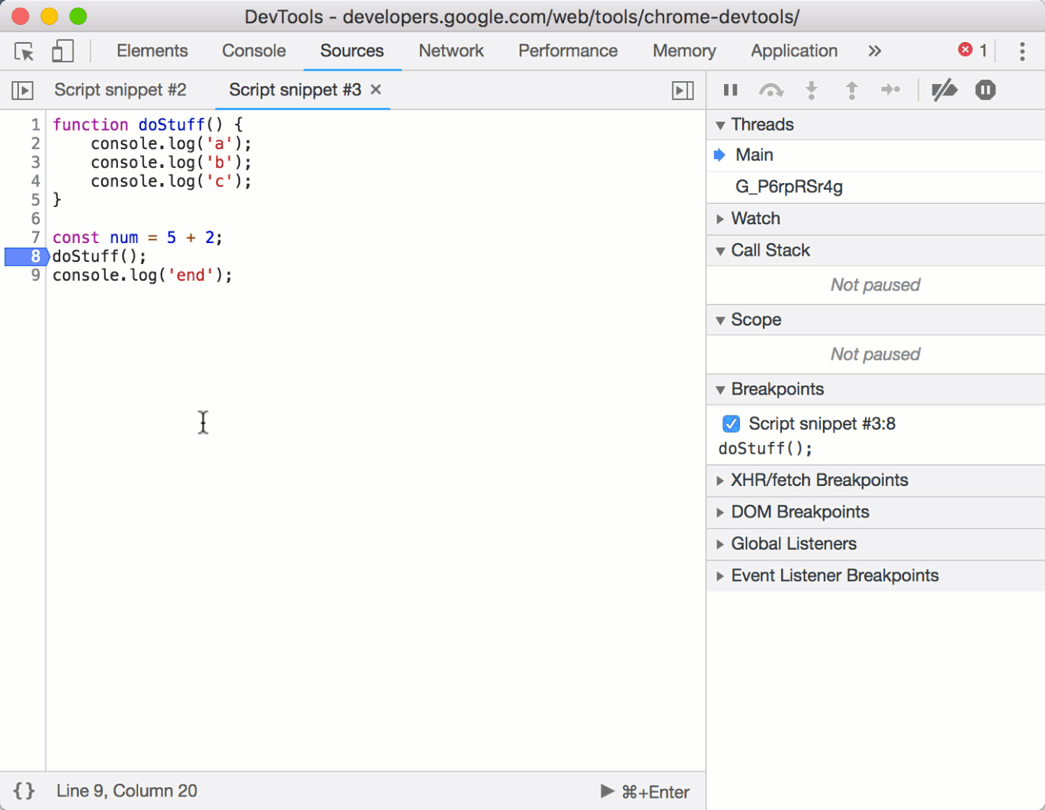Expand the Watch section
1045x810 pixels.
(x=875, y=219)
